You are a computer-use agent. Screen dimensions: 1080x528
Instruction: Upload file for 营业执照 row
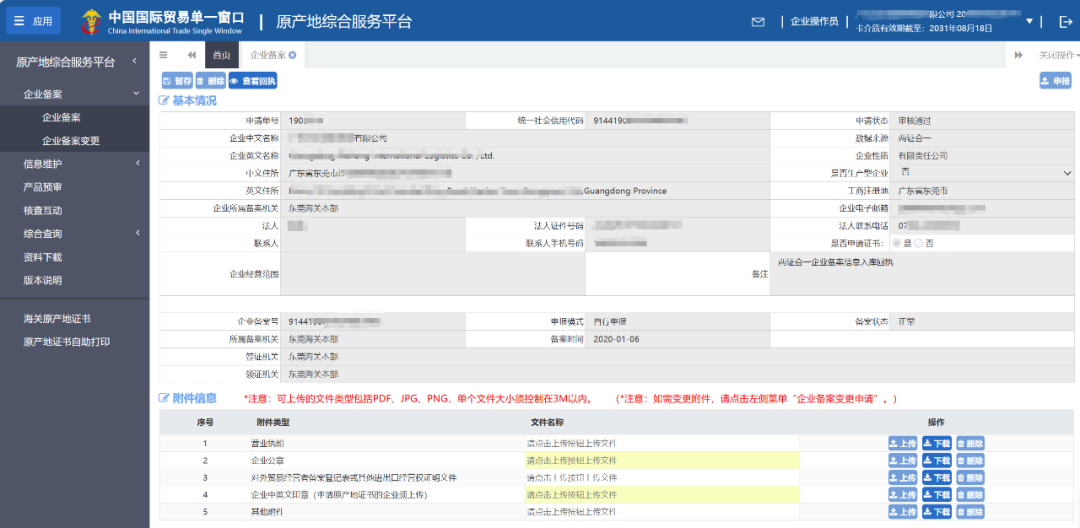903,443
